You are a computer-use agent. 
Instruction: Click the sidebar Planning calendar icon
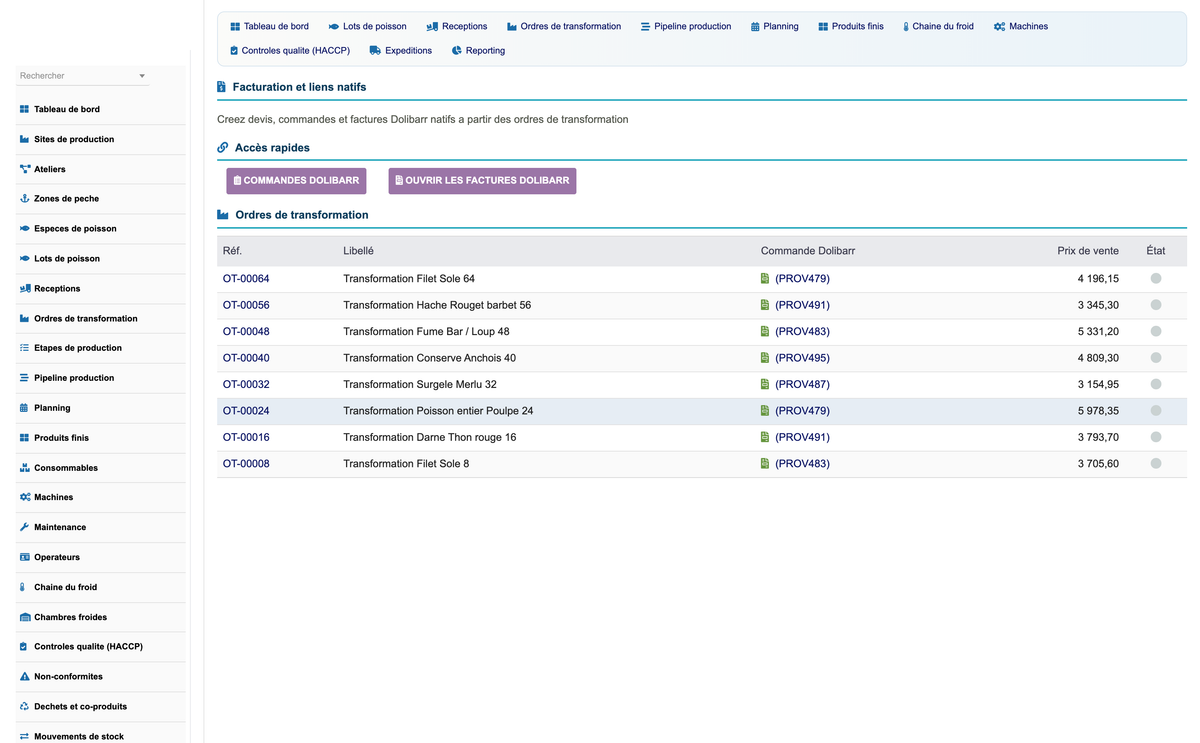point(24,408)
